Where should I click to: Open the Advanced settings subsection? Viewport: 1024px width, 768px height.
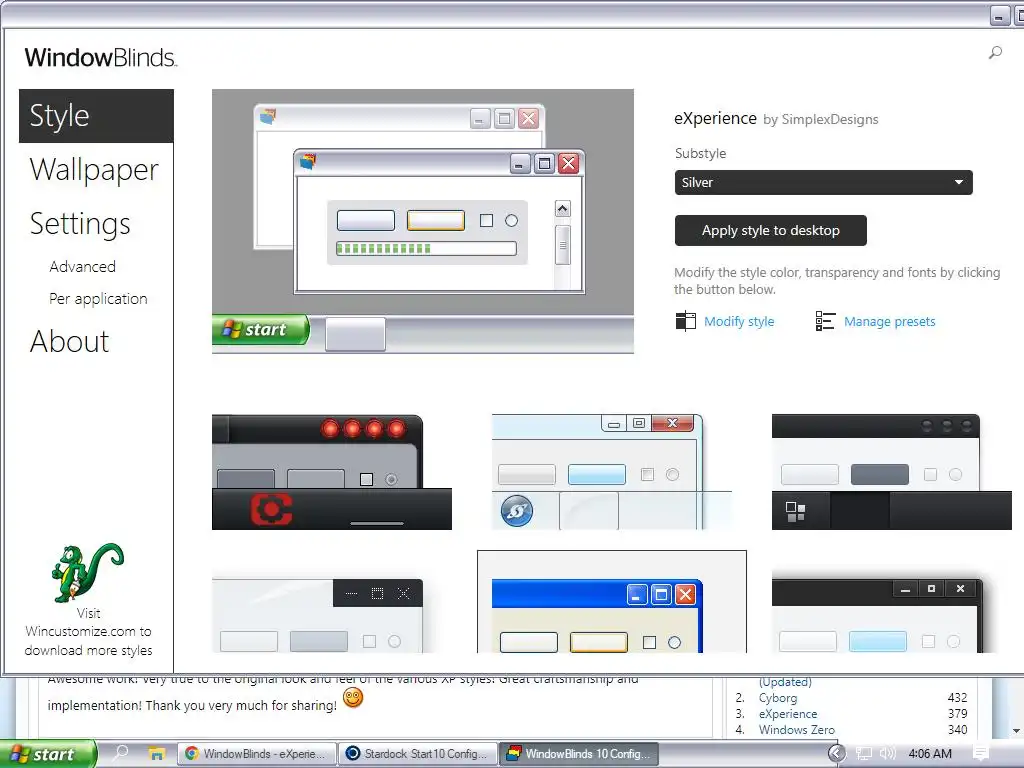pos(82,266)
